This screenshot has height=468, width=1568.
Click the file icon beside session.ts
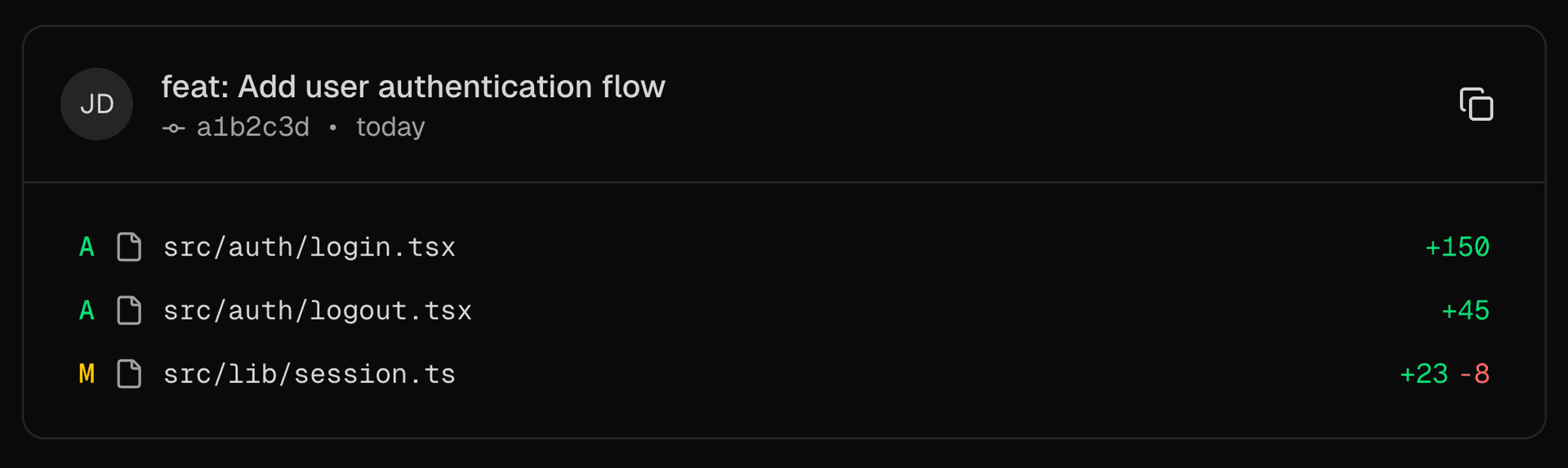point(129,374)
